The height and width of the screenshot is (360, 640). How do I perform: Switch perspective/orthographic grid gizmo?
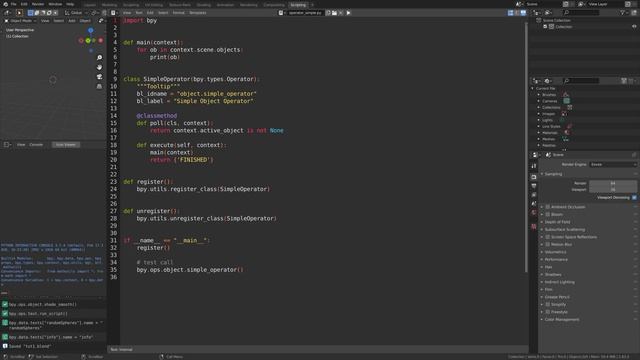(99, 87)
